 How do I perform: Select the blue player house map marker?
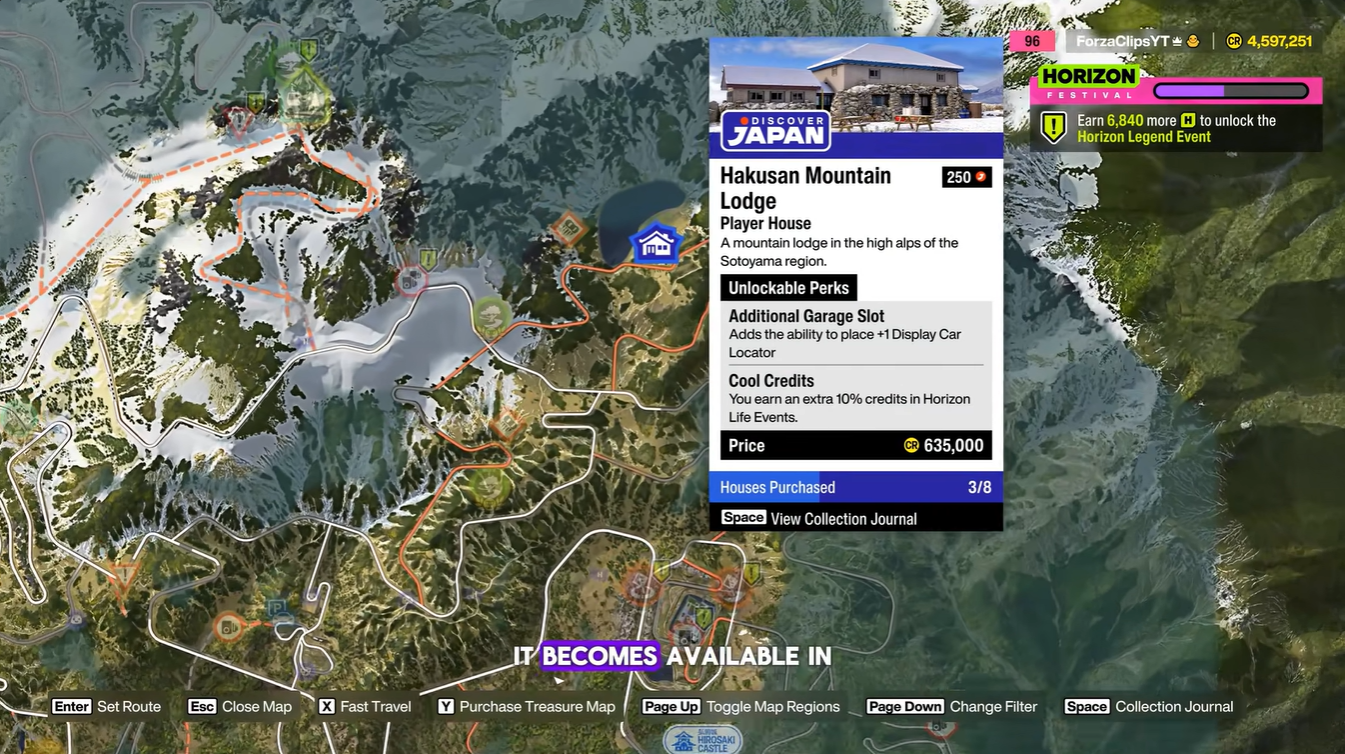tap(656, 243)
